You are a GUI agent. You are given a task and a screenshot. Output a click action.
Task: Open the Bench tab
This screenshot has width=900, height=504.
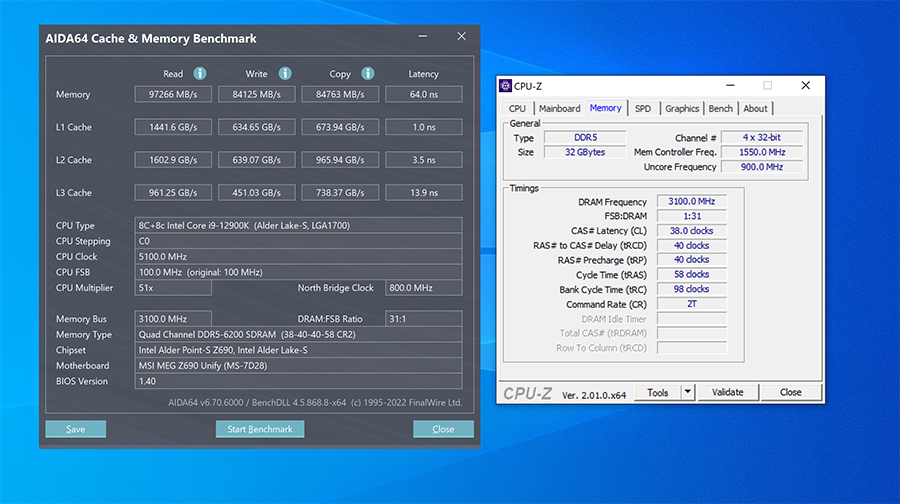click(720, 109)
